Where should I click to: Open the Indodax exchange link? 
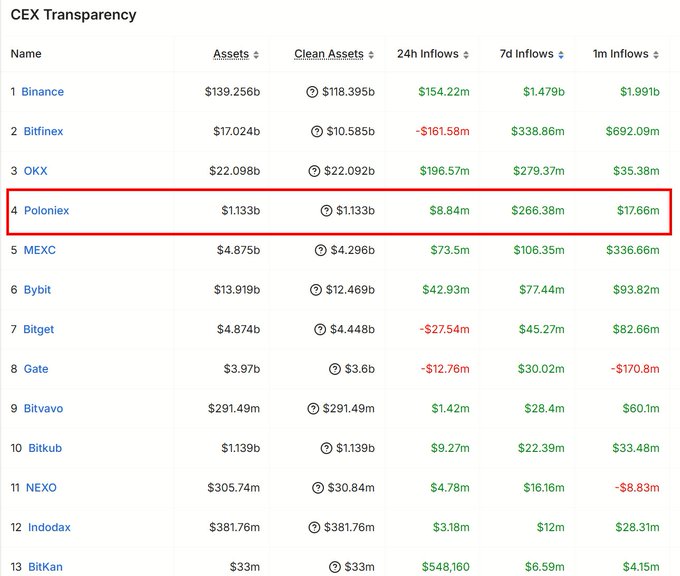click(49, 527)
